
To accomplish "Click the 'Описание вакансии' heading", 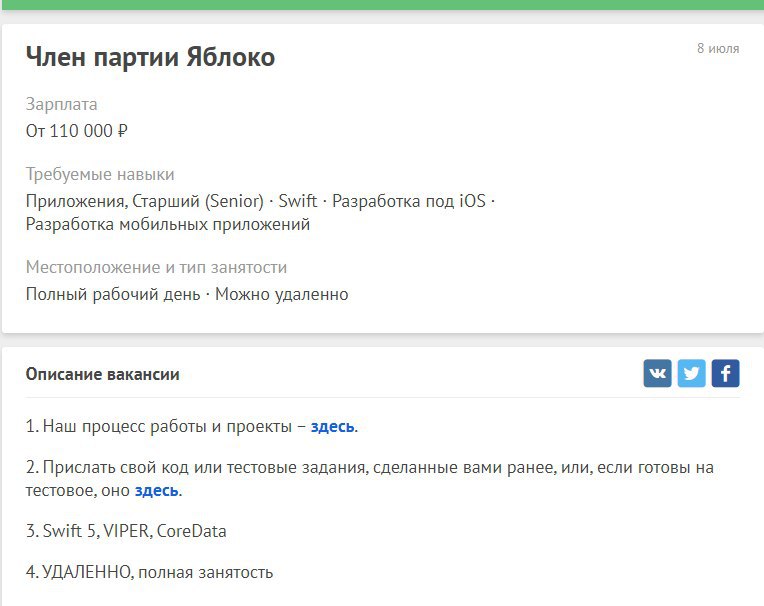I will point(102,374).
